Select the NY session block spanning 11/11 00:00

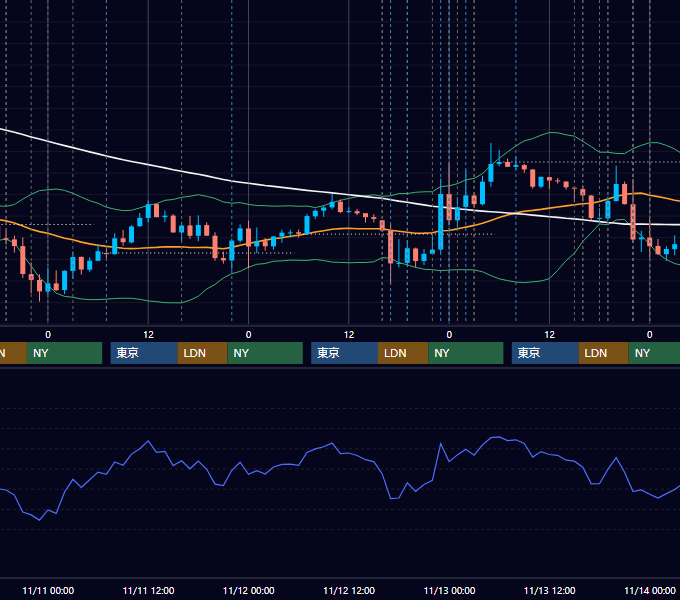[x=64, y=353]
